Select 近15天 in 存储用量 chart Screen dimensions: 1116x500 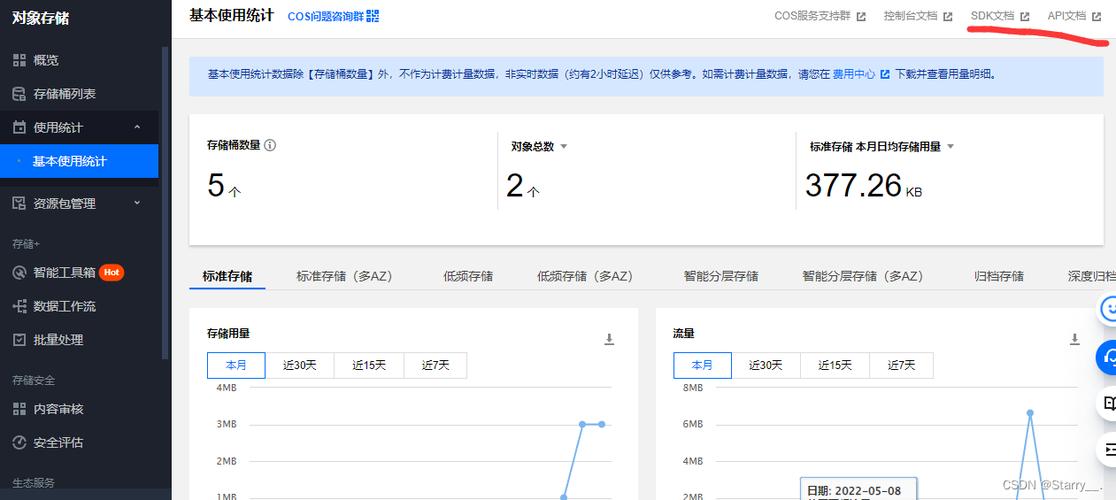pos(369,366)
